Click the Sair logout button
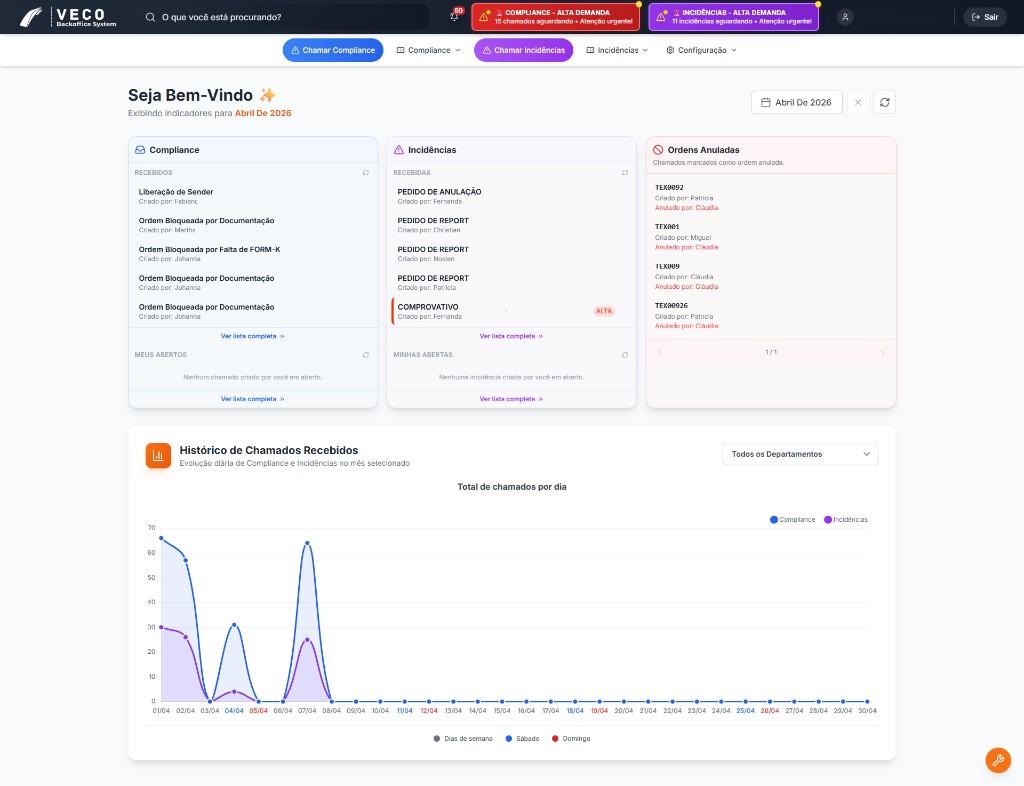 985,17
